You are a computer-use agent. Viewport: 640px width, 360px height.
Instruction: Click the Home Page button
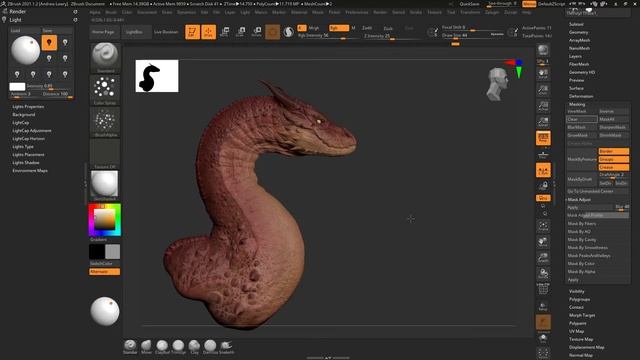[103, 32]
